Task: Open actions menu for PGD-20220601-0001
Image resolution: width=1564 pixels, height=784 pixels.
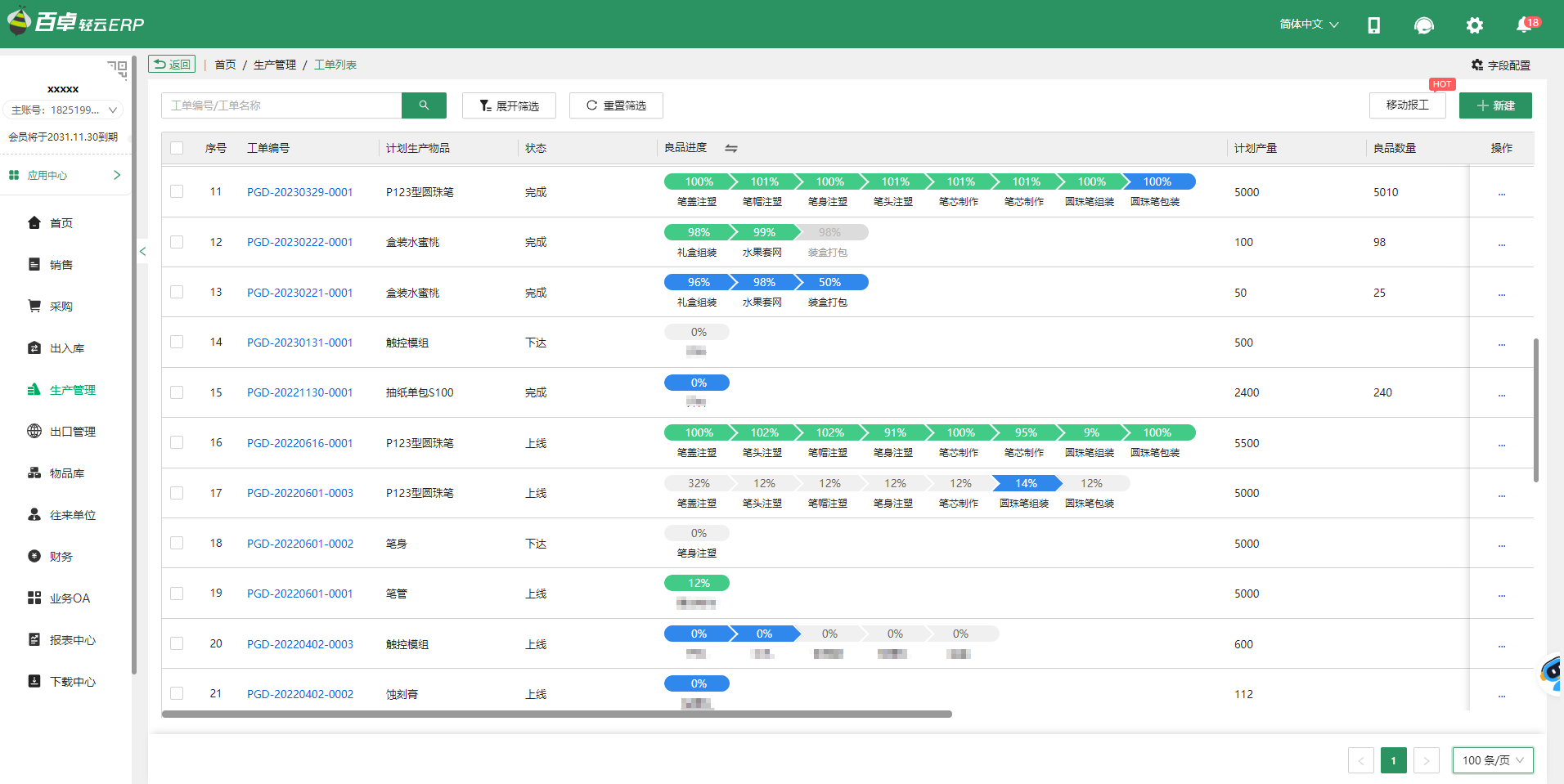Action: point(1502,595)
